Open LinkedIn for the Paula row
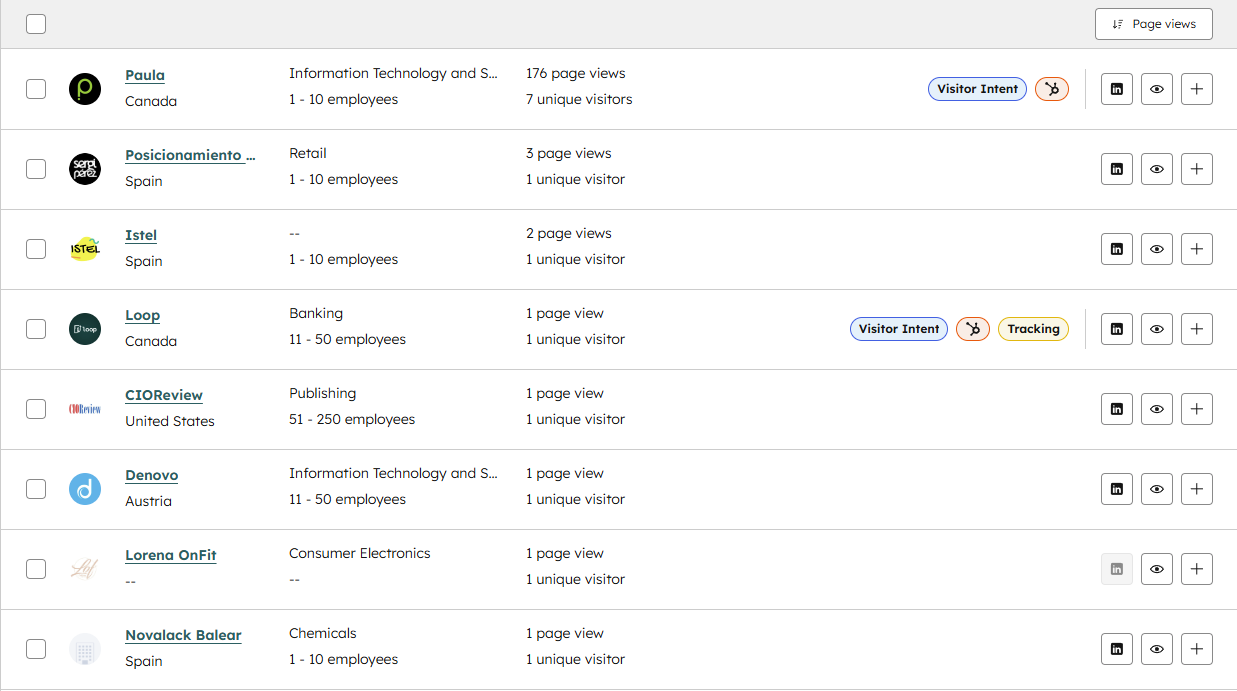 pyautogui.click(x=1117, y=89)
